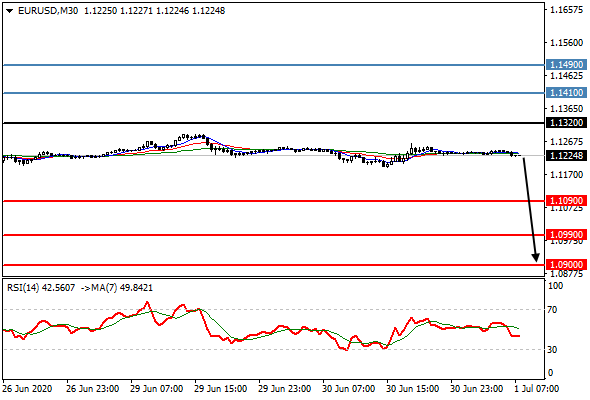
Task: Click the black downward arrow head
Action: (536, 257)
